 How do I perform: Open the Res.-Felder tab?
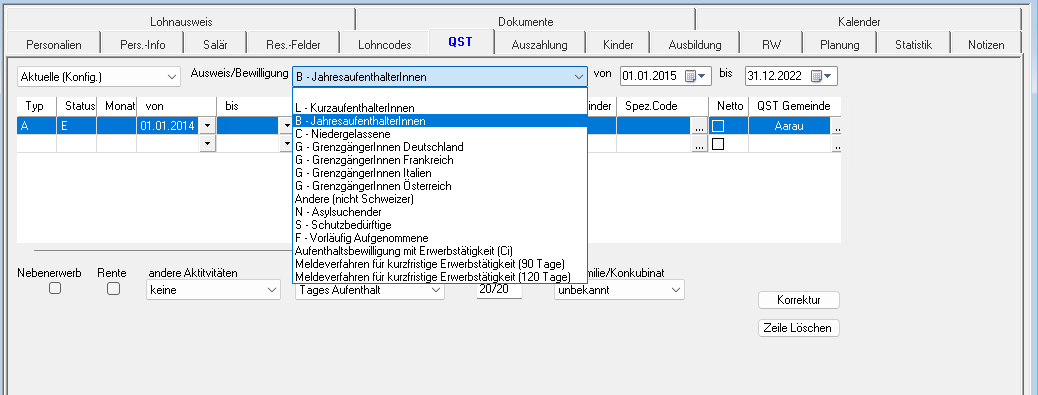click(293, 45)
